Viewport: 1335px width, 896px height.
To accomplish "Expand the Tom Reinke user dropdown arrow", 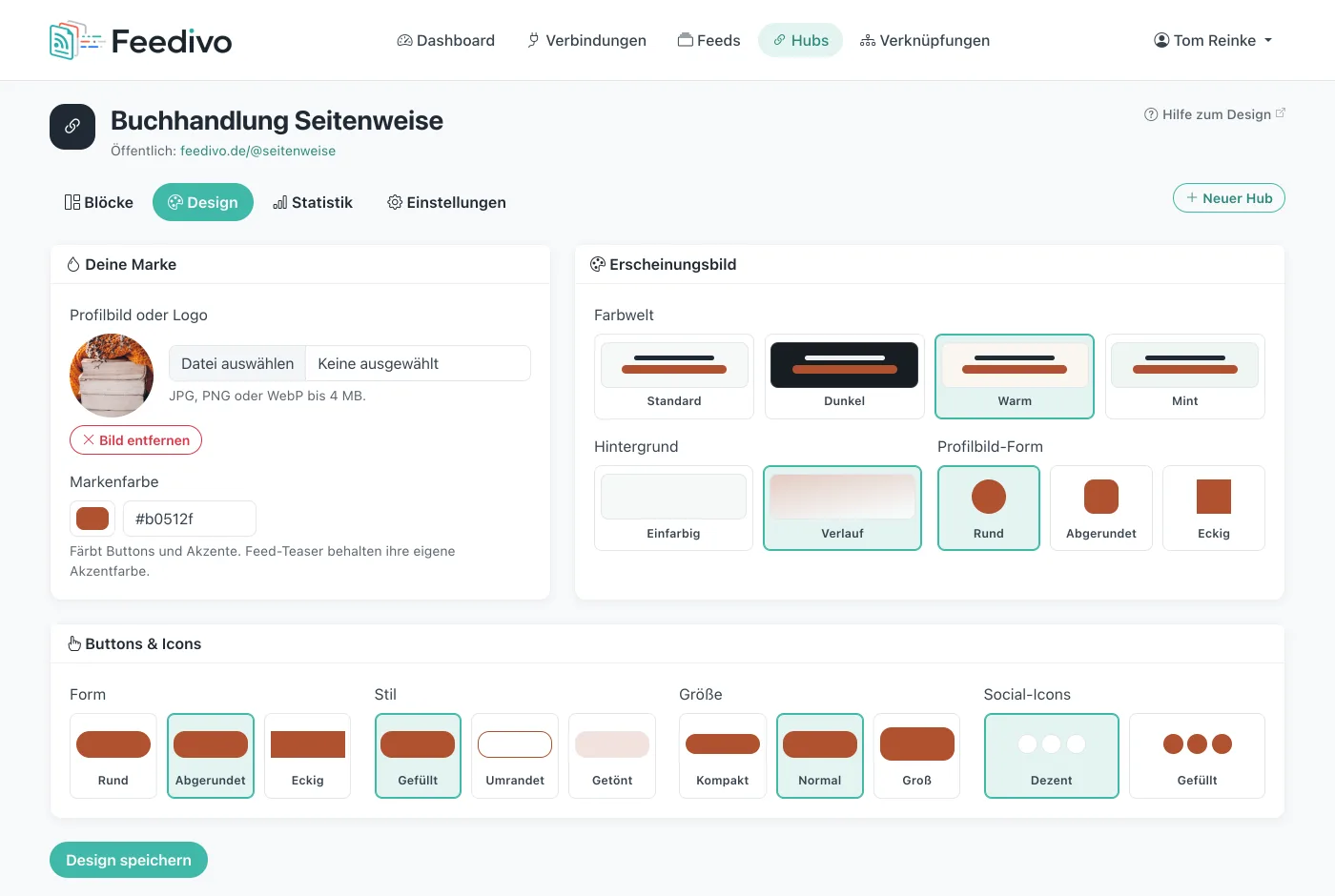I will (1268, 41).
